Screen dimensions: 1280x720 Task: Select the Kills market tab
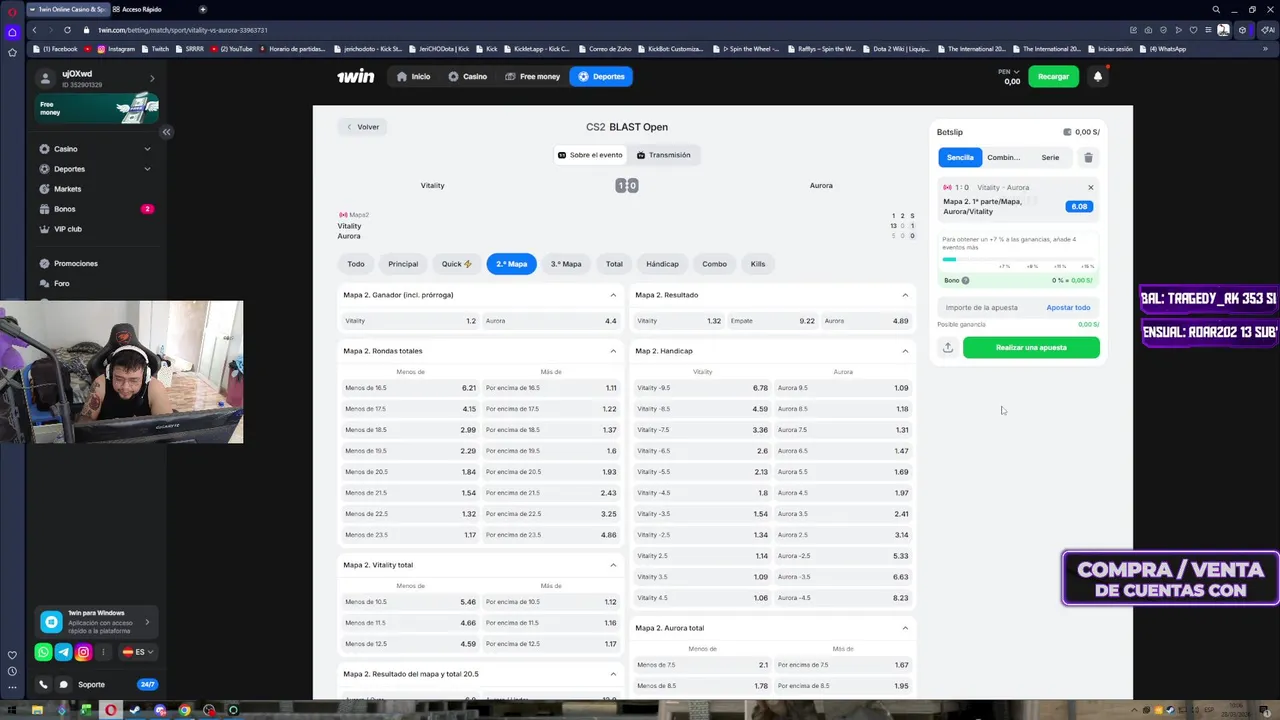[x=758, y=264]
